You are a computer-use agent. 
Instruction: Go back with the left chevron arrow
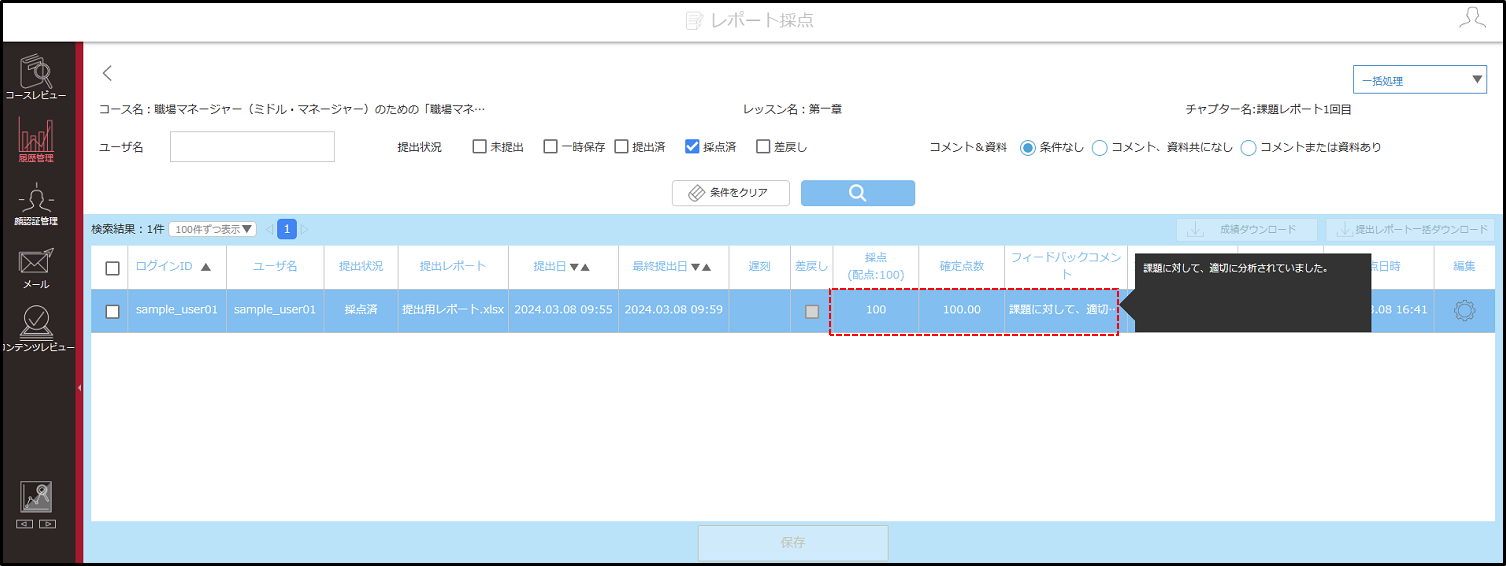click(108, 72)
